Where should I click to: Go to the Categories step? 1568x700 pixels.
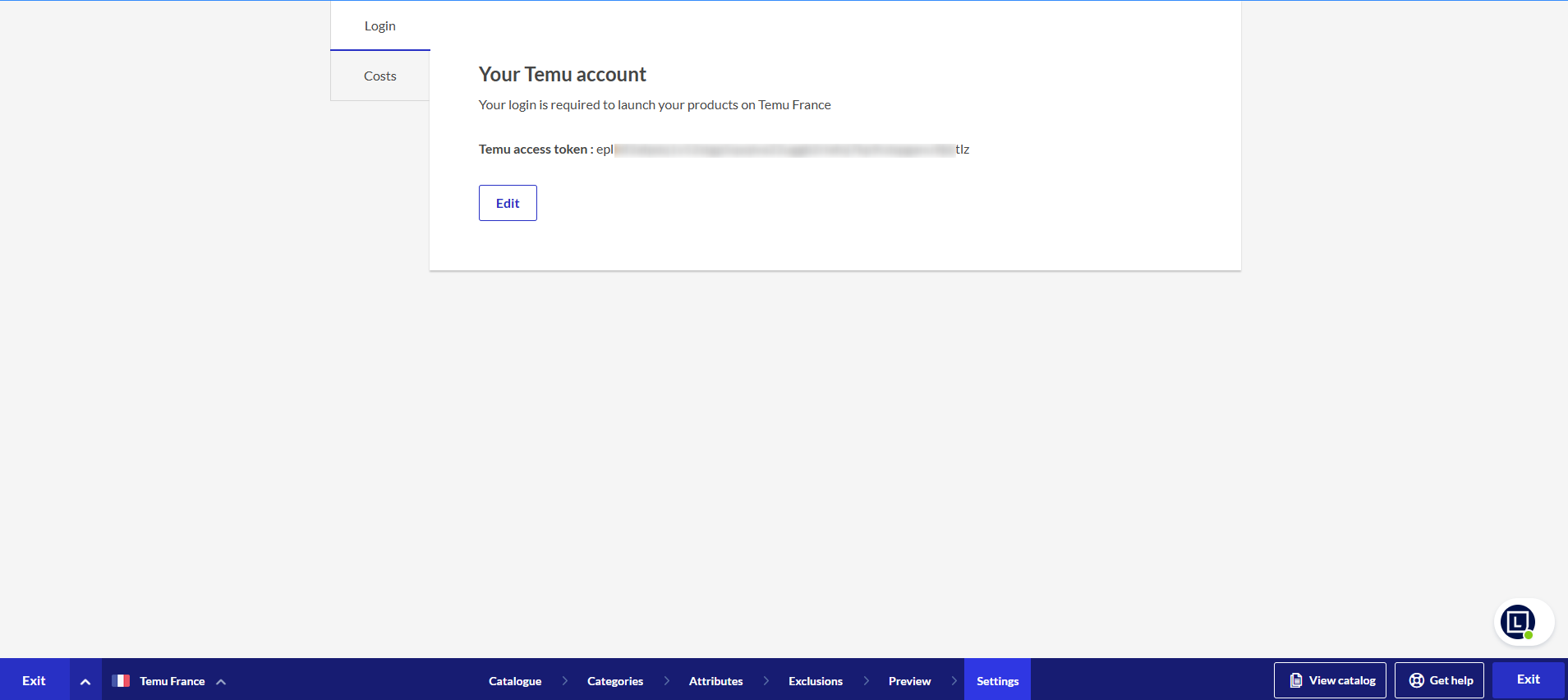[x=615, y=681]
